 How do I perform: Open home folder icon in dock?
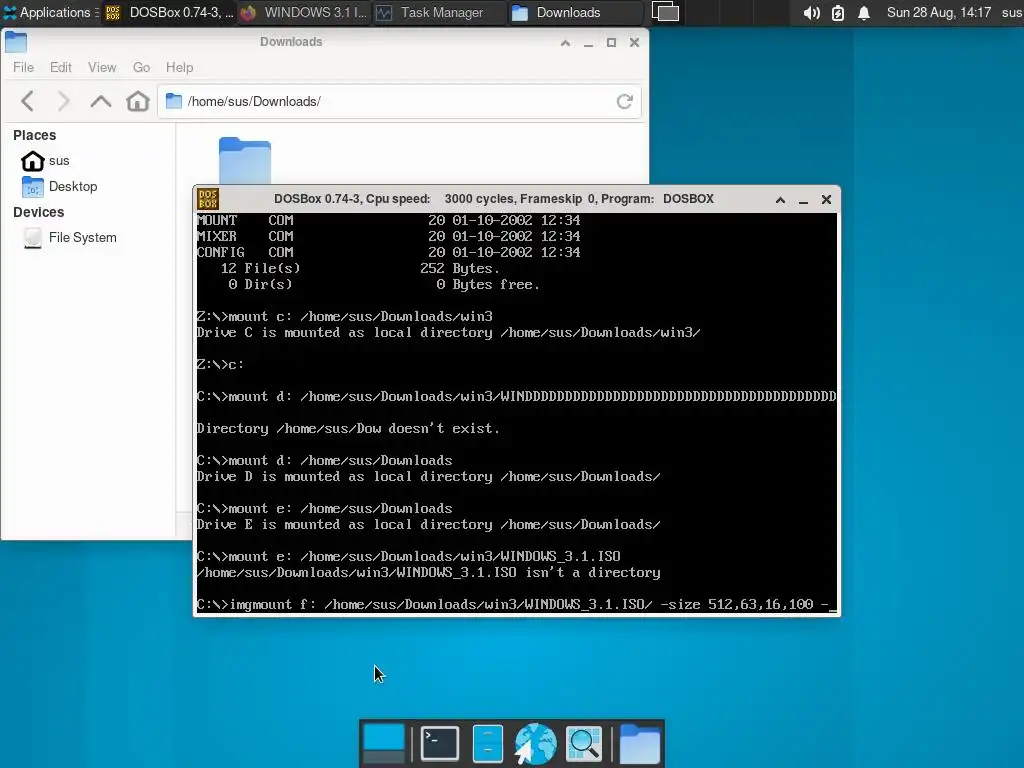click(639, 744)
